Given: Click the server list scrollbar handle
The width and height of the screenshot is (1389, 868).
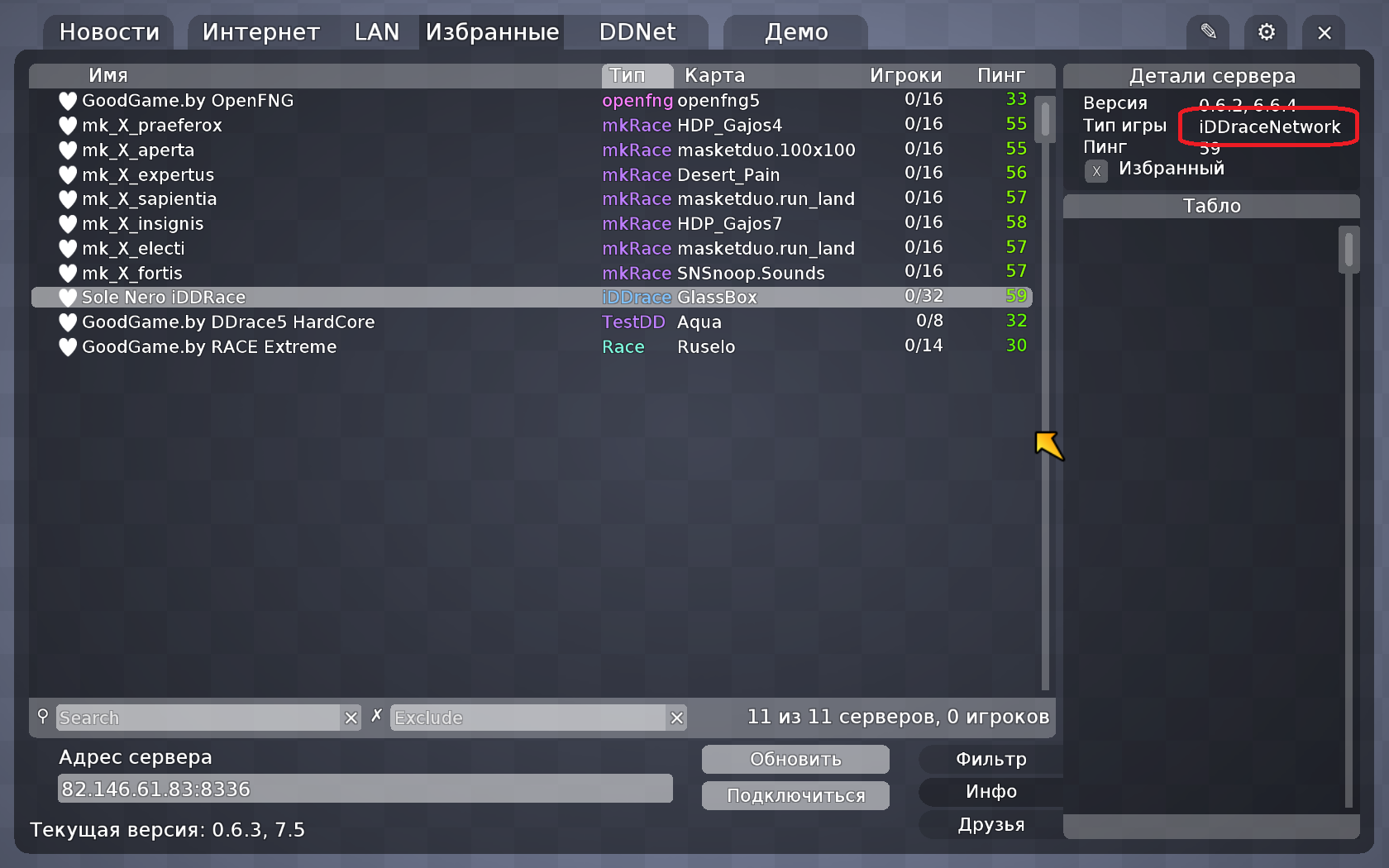Looking at the screenshot, I should (1045, 119).
